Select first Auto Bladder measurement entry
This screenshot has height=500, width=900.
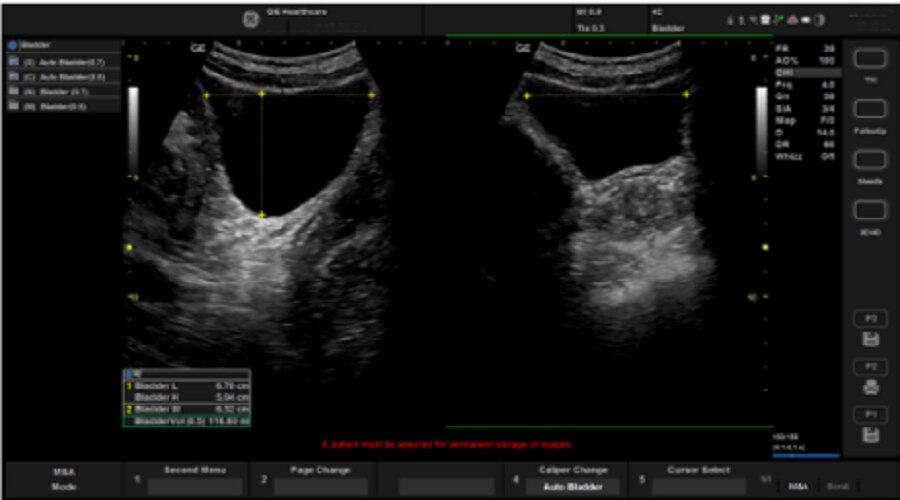pyautogui.click(x=64, y=61)
